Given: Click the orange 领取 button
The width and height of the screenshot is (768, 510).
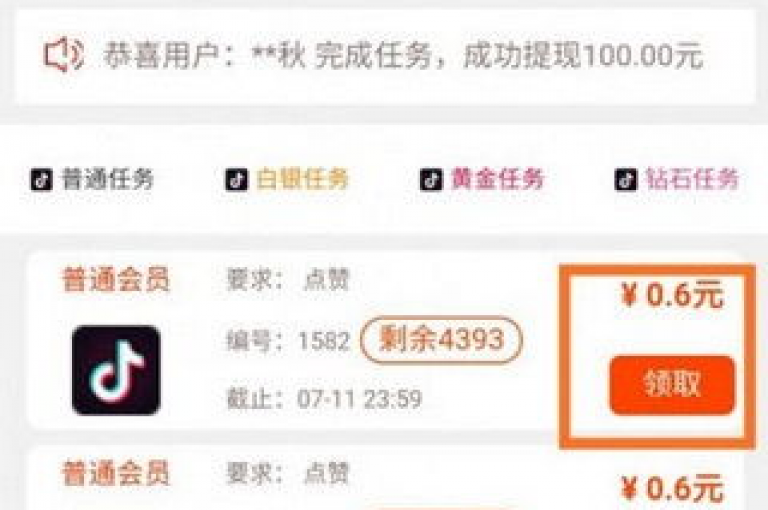Looking at the screenshot, I should click(672, 385).
